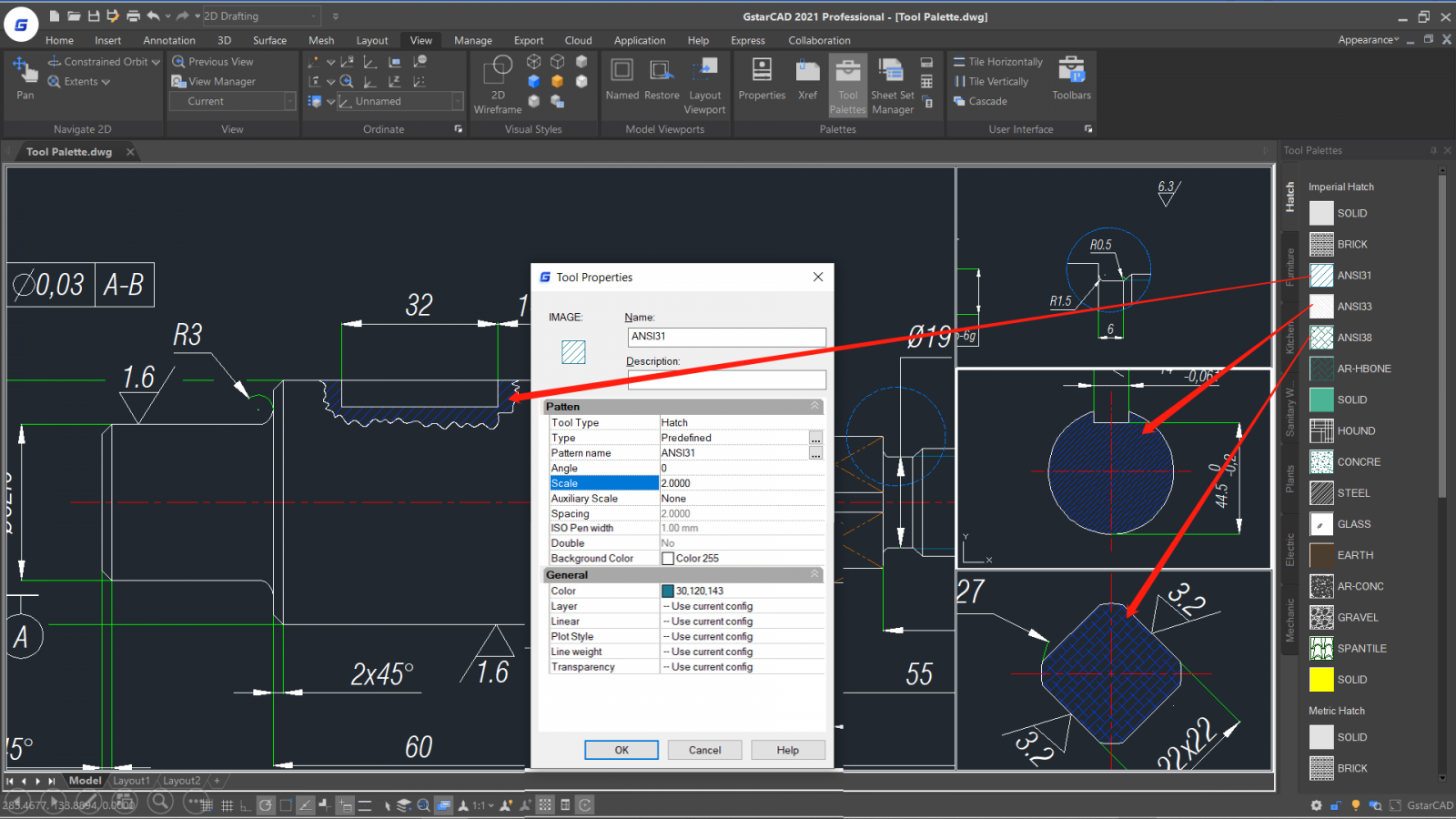Pick the yellow SOLID hatch swatch

[x=1321, y=680]
